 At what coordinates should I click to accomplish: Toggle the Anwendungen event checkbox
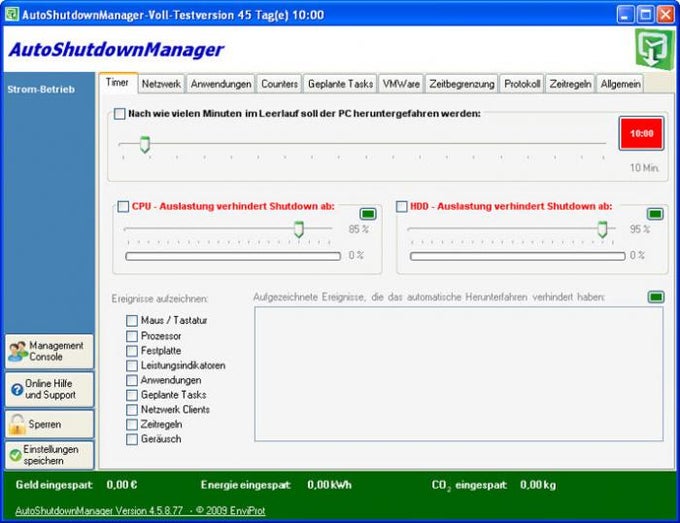click(132, 380)
